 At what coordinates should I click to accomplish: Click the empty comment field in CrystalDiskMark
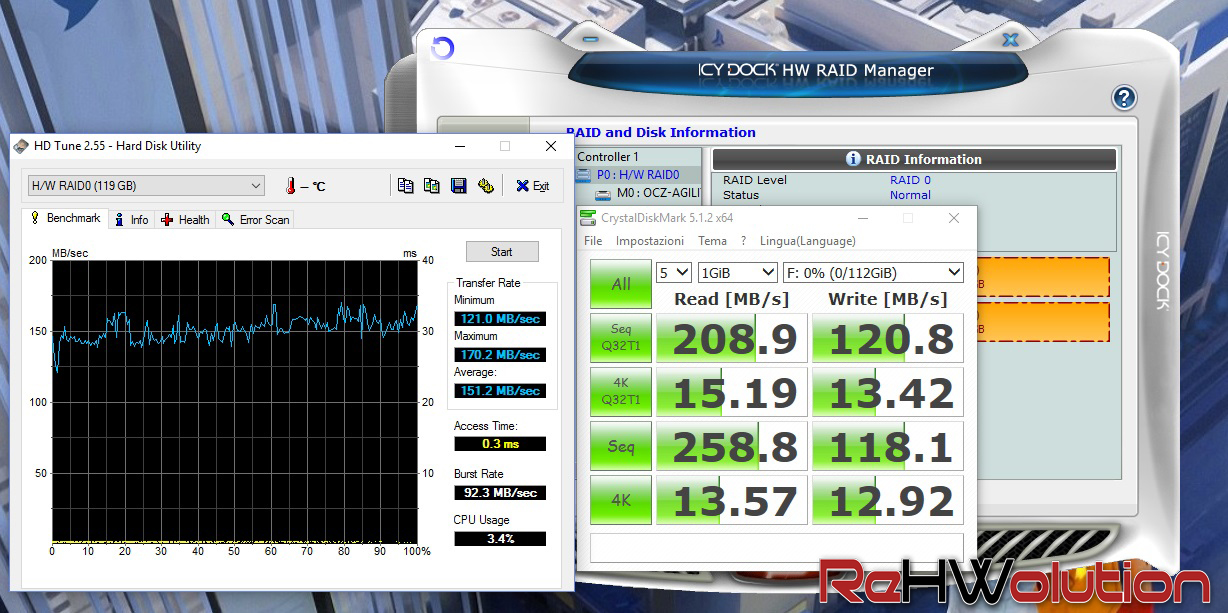point(777,548)
